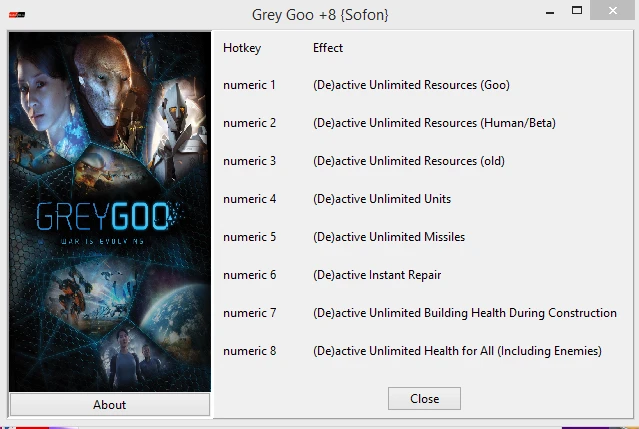Viewport: 639px width, 429px height.
Task: Click the 'Grey Goo +8 {Sofon}' window title
Action: 320,15
